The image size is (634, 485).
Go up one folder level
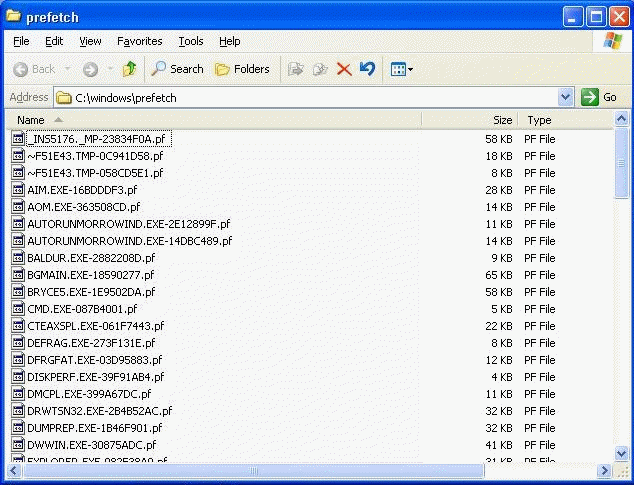click(129, 69)
